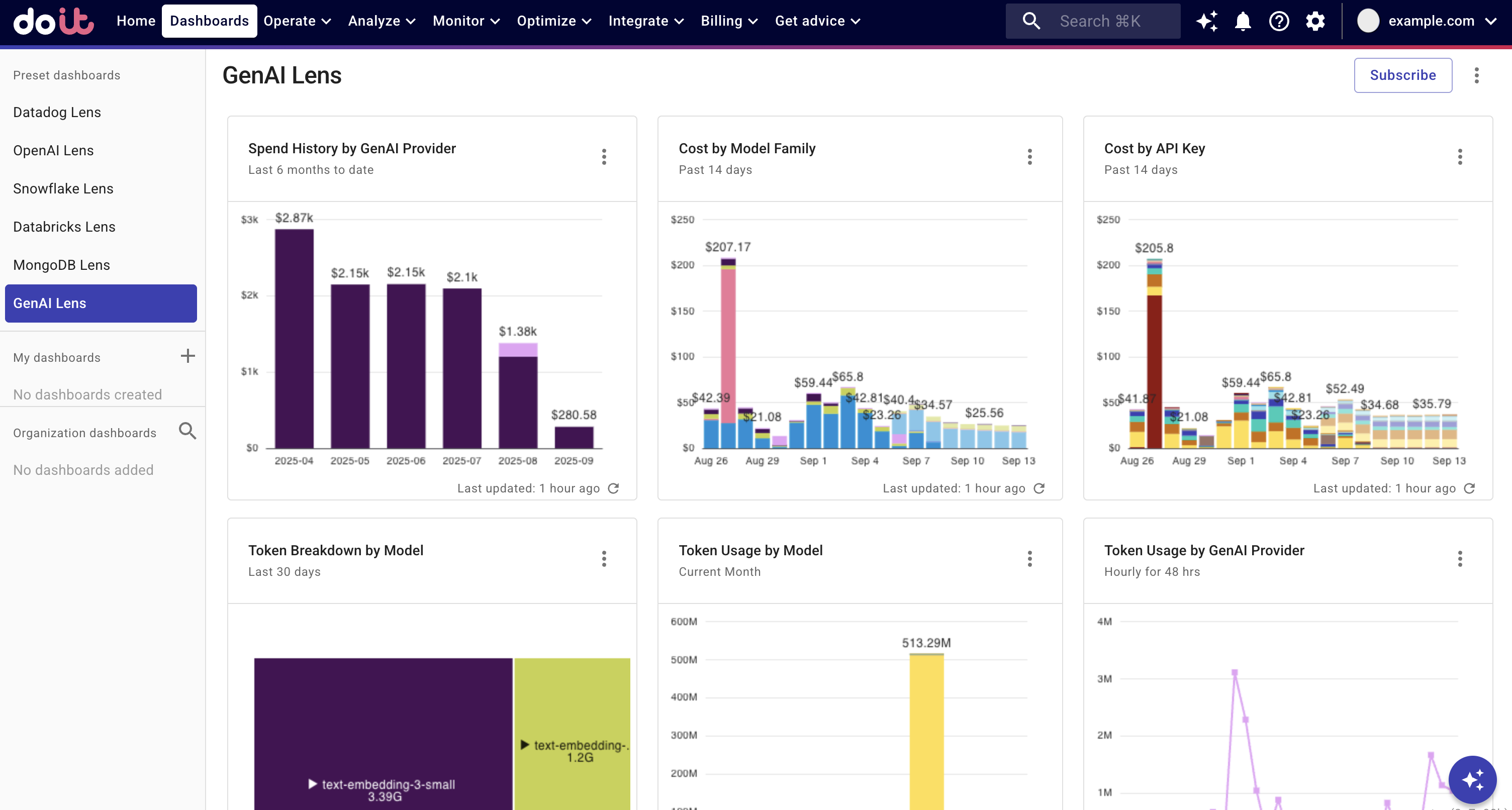The width and height of the screenshot is (1512, 810).
Task: Expand the Operate menu
Action: click(x=297, y=21)
